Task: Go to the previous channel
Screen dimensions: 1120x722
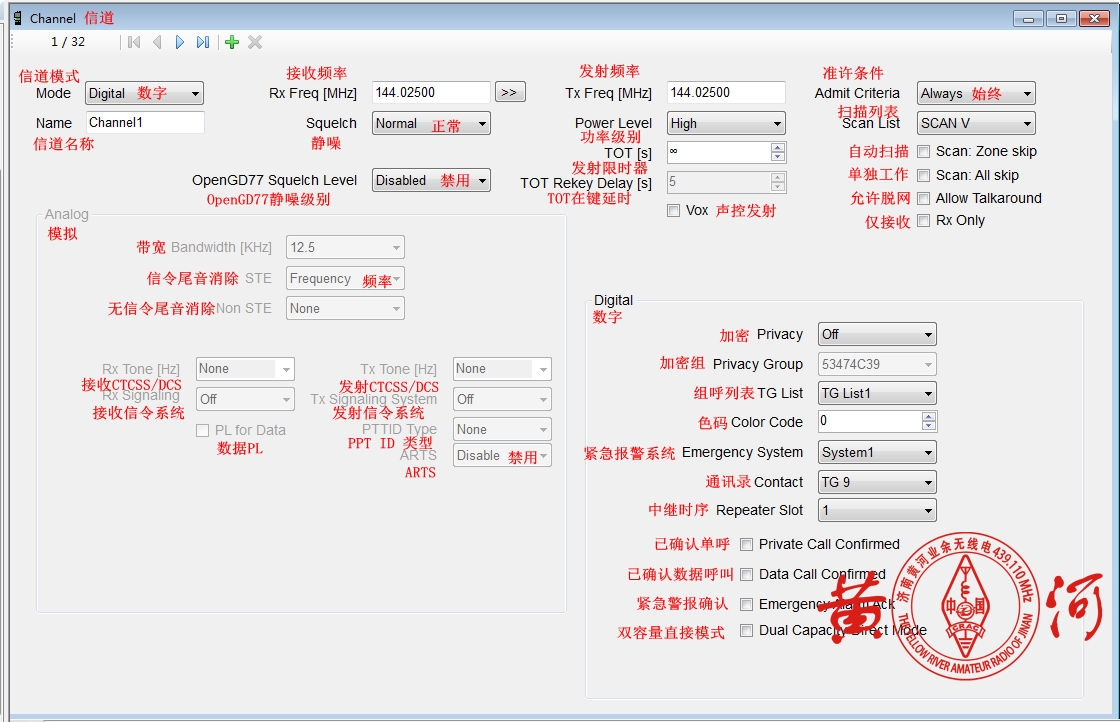Action: point(157,42)
